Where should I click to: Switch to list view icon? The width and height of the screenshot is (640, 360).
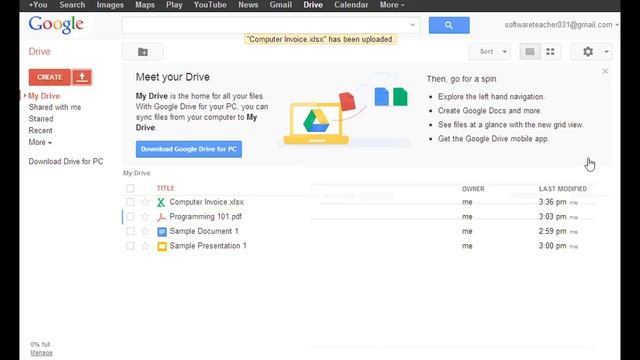(x=530, y=51)
